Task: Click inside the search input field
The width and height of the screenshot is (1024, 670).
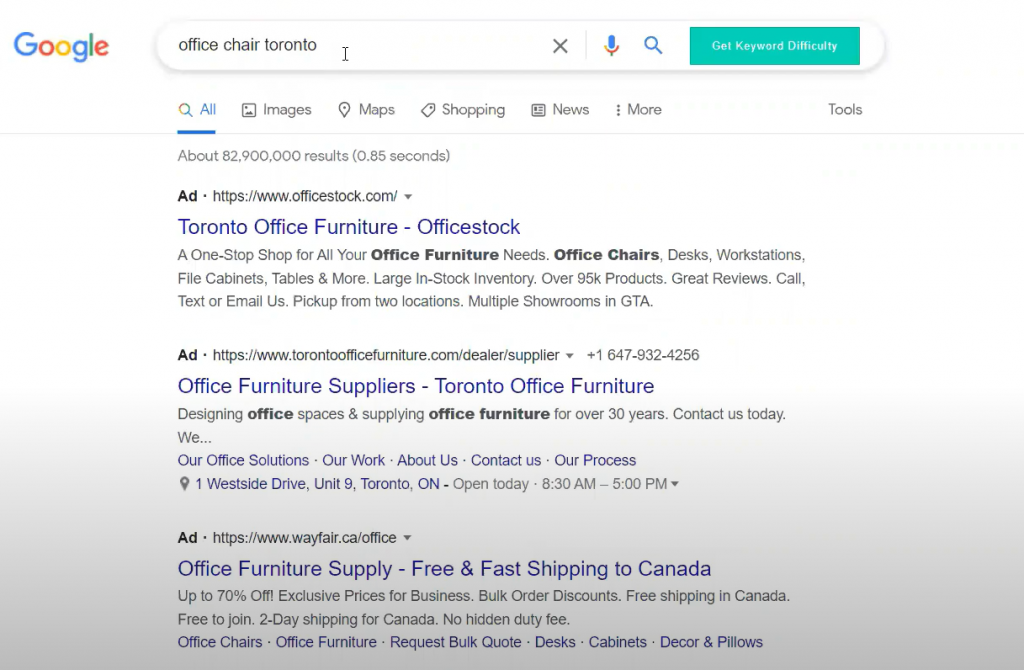Action: [350, 46]
